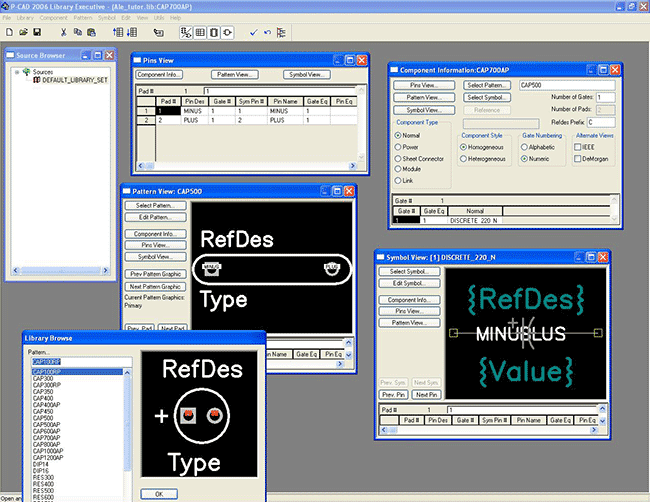Image resolution: width=650 pixels, height=502 pixels.
Task: Click the Save toolbar icon
Action: point(37,32)
